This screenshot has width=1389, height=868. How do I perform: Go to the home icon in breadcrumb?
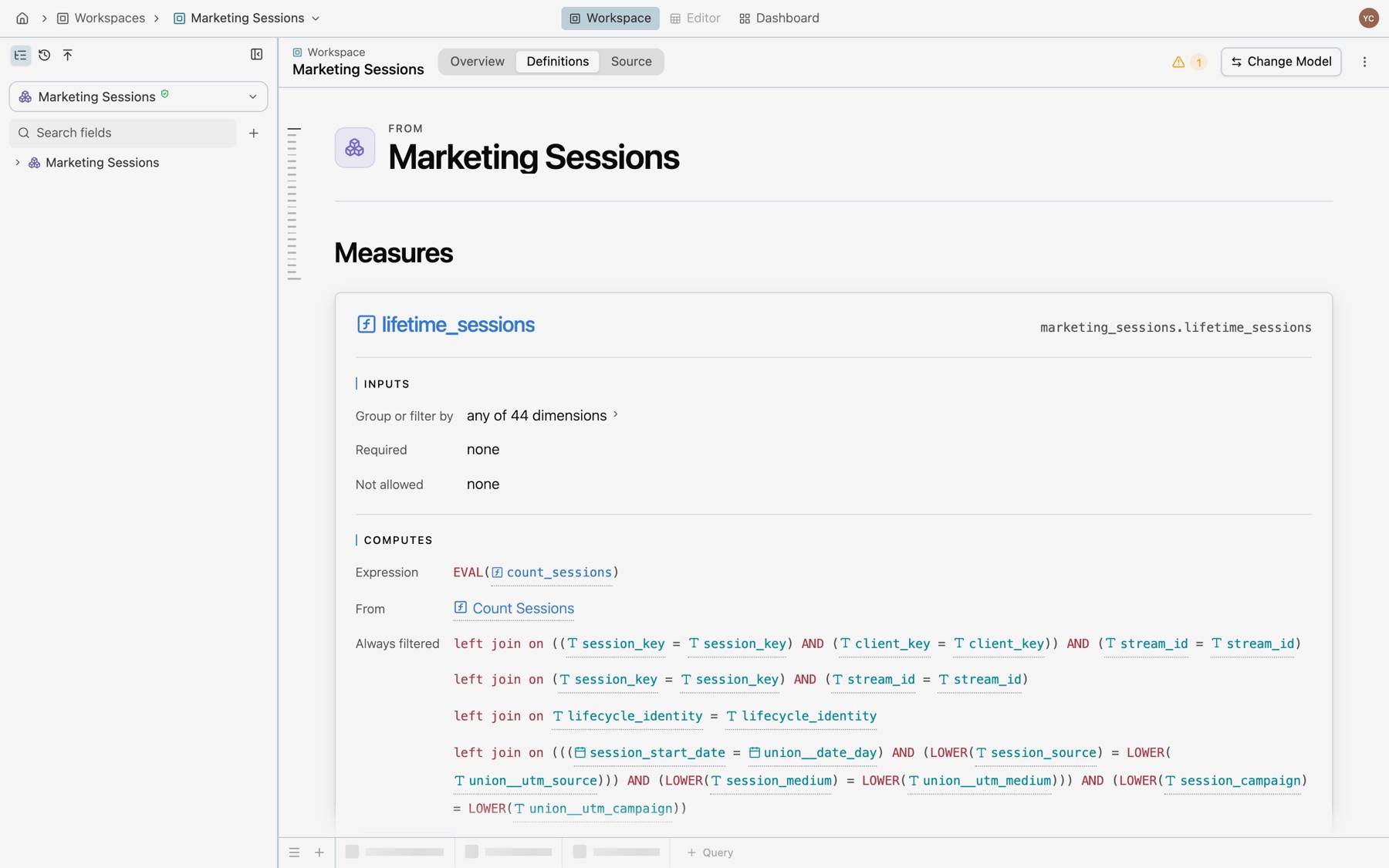tap(22, 18)
